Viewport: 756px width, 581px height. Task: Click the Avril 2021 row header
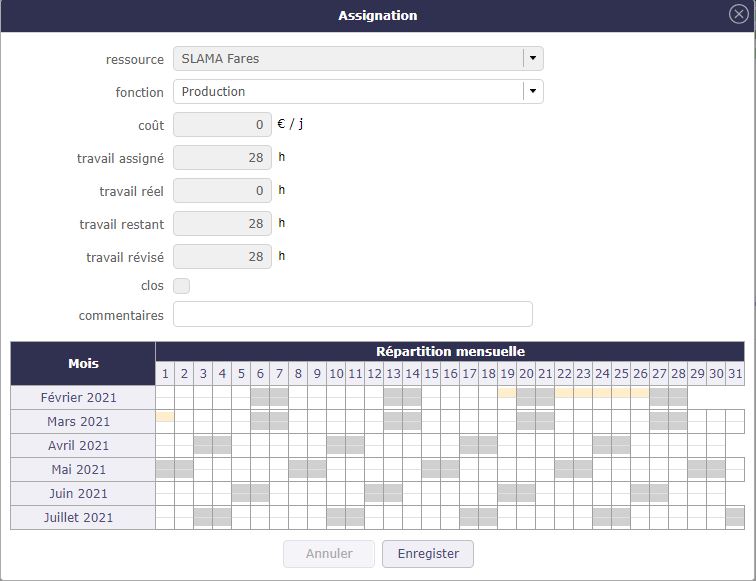(83, 446)
